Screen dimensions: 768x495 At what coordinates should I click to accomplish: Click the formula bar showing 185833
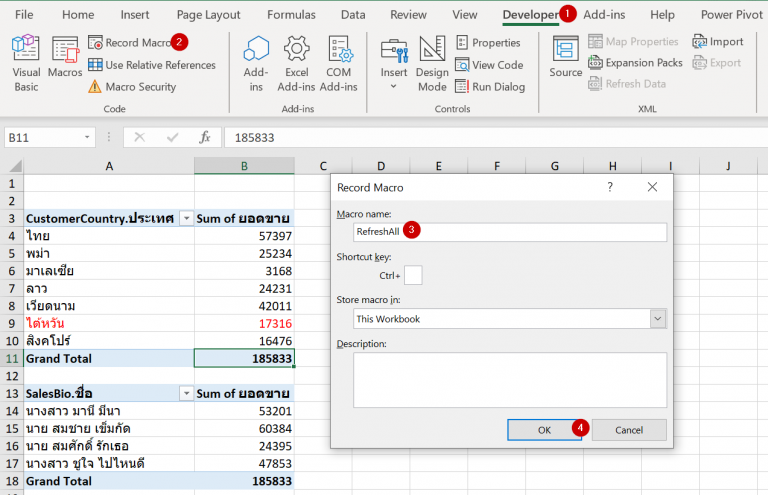(x=496, y=138)
